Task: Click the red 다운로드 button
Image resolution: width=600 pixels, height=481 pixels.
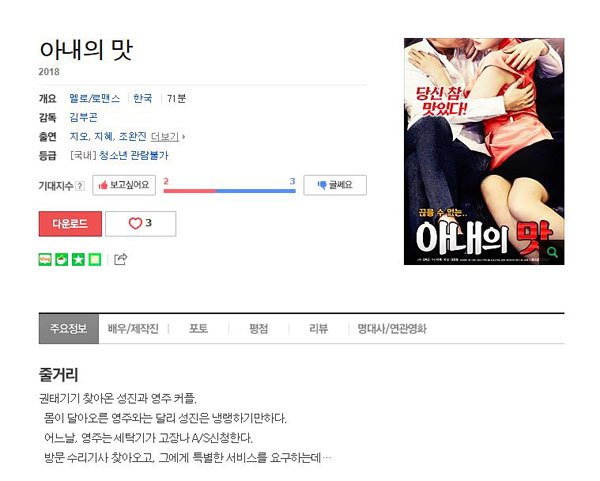Action: [x=70, y=224]
